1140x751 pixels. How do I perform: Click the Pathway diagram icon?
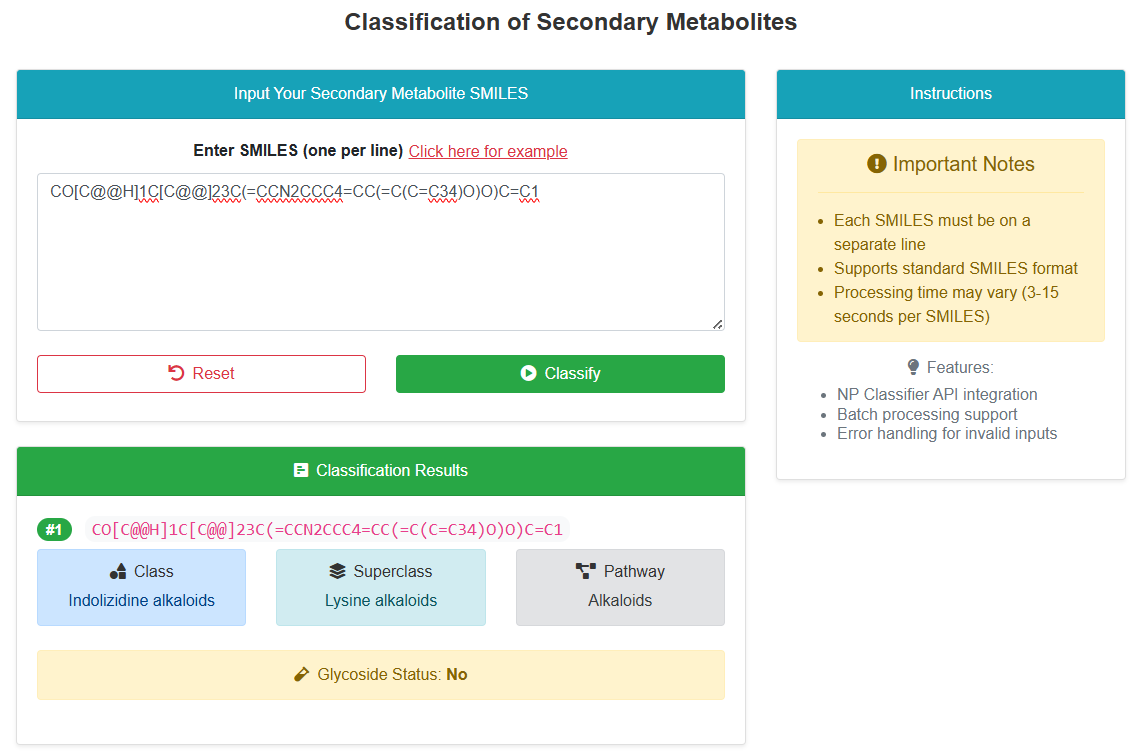click(x=585, y=571)
